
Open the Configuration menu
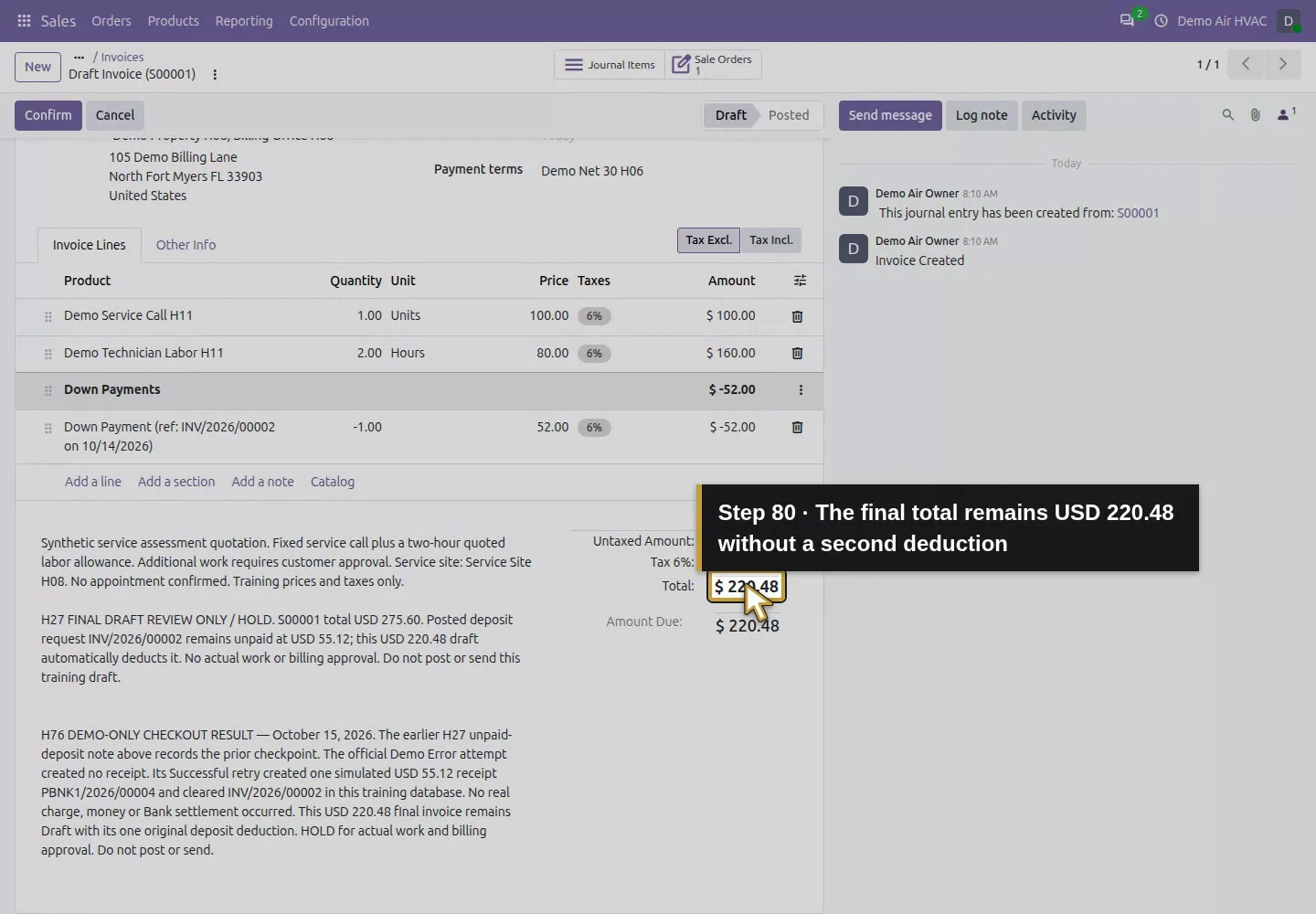click(329, 21)
